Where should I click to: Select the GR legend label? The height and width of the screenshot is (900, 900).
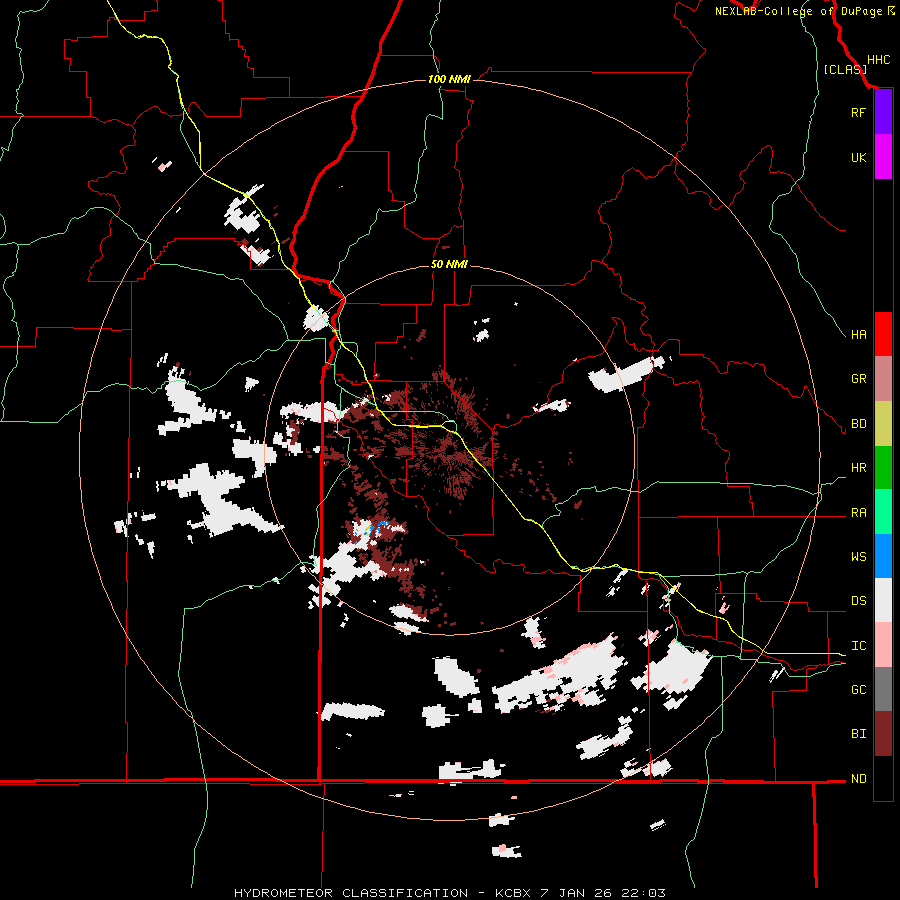[858, 379]
